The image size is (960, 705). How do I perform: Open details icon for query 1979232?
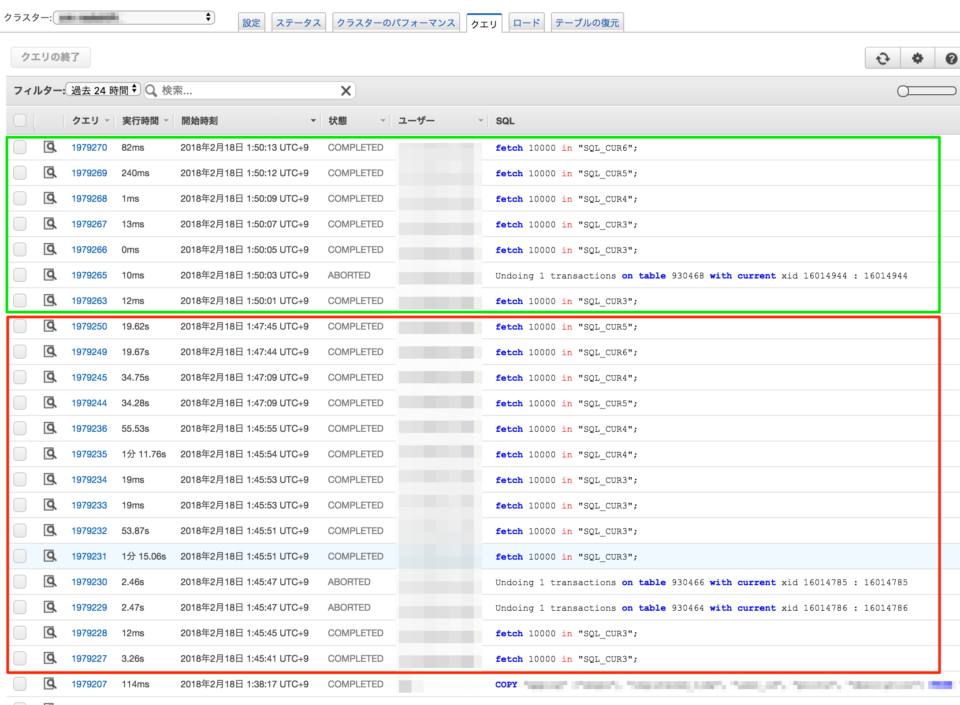[50, 531]
